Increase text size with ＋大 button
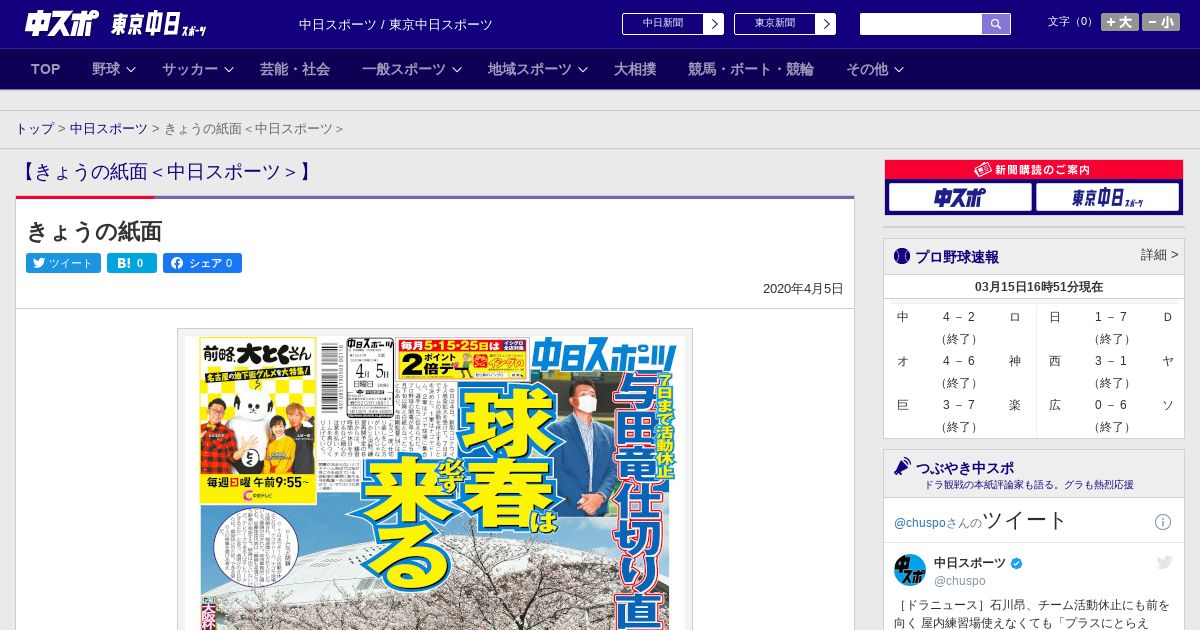Image resolution: width=1200 pixels, height=630 pixels. click(x=1119, y=22)
